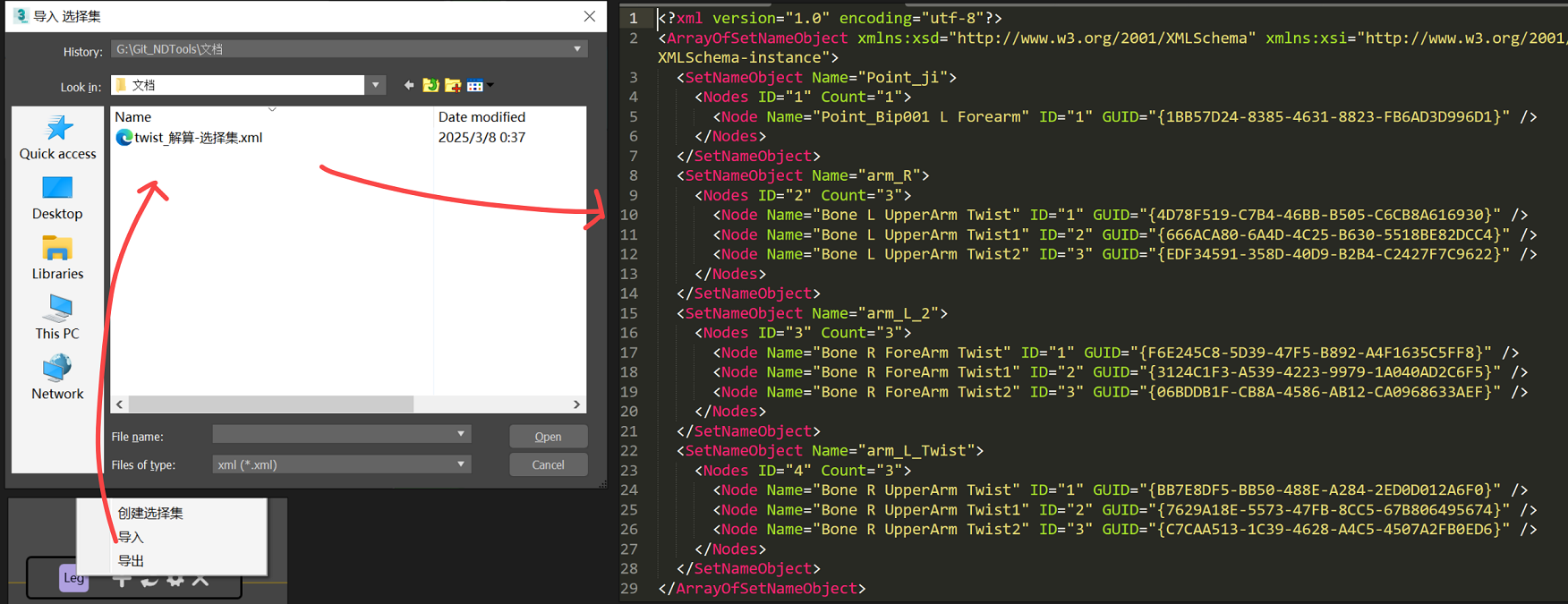Click the Bone R UpperArm Twist1 line
Screen dimensions: 1568x604
pos(1125,511)
